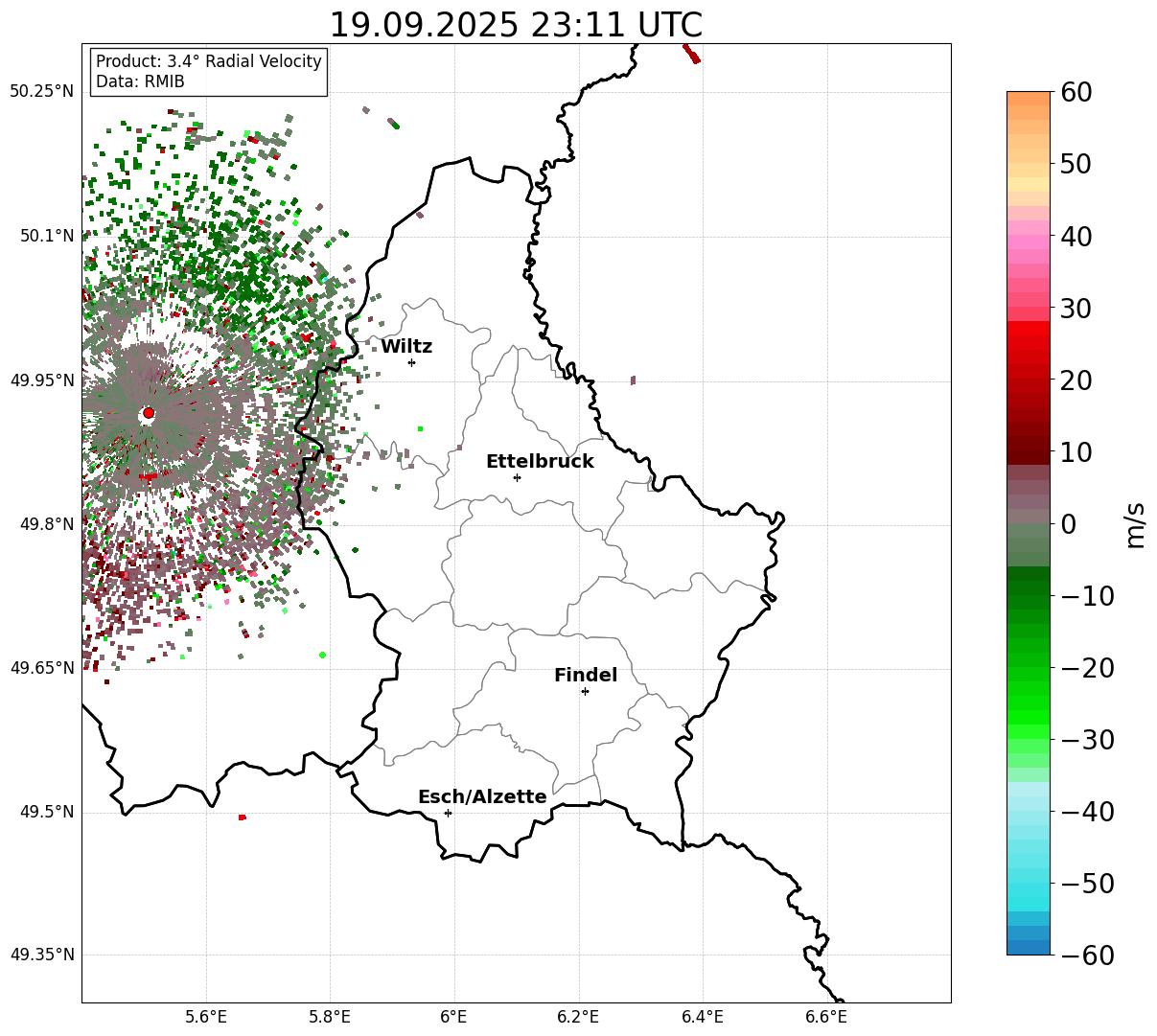Click the Esch/Alzette city label
This screenshot has height=1036, width=1157.
482,796
